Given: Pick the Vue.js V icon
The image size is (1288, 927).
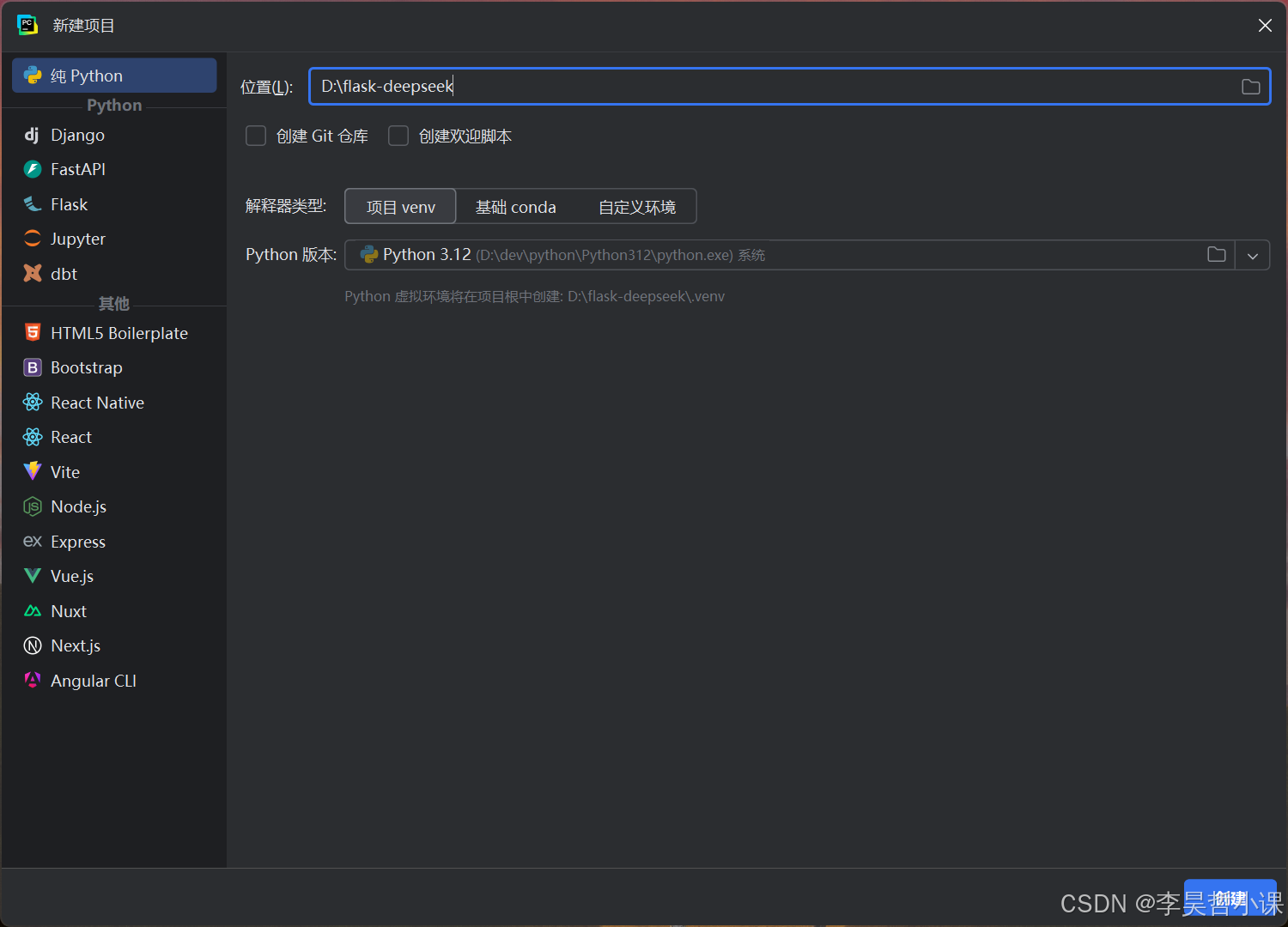Looking at the screenshot, I should [x=33, y=576].
